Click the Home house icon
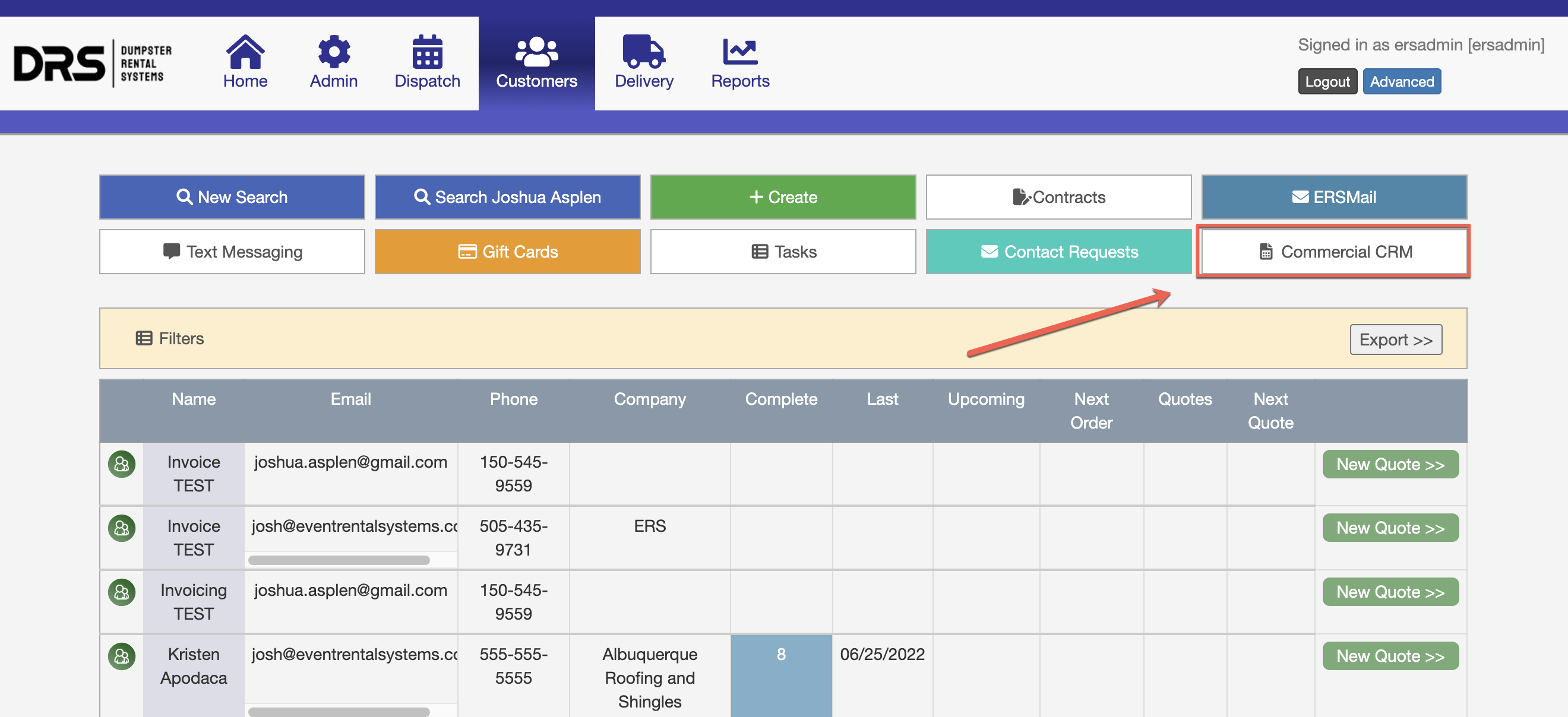 click(x=245, y=52)
